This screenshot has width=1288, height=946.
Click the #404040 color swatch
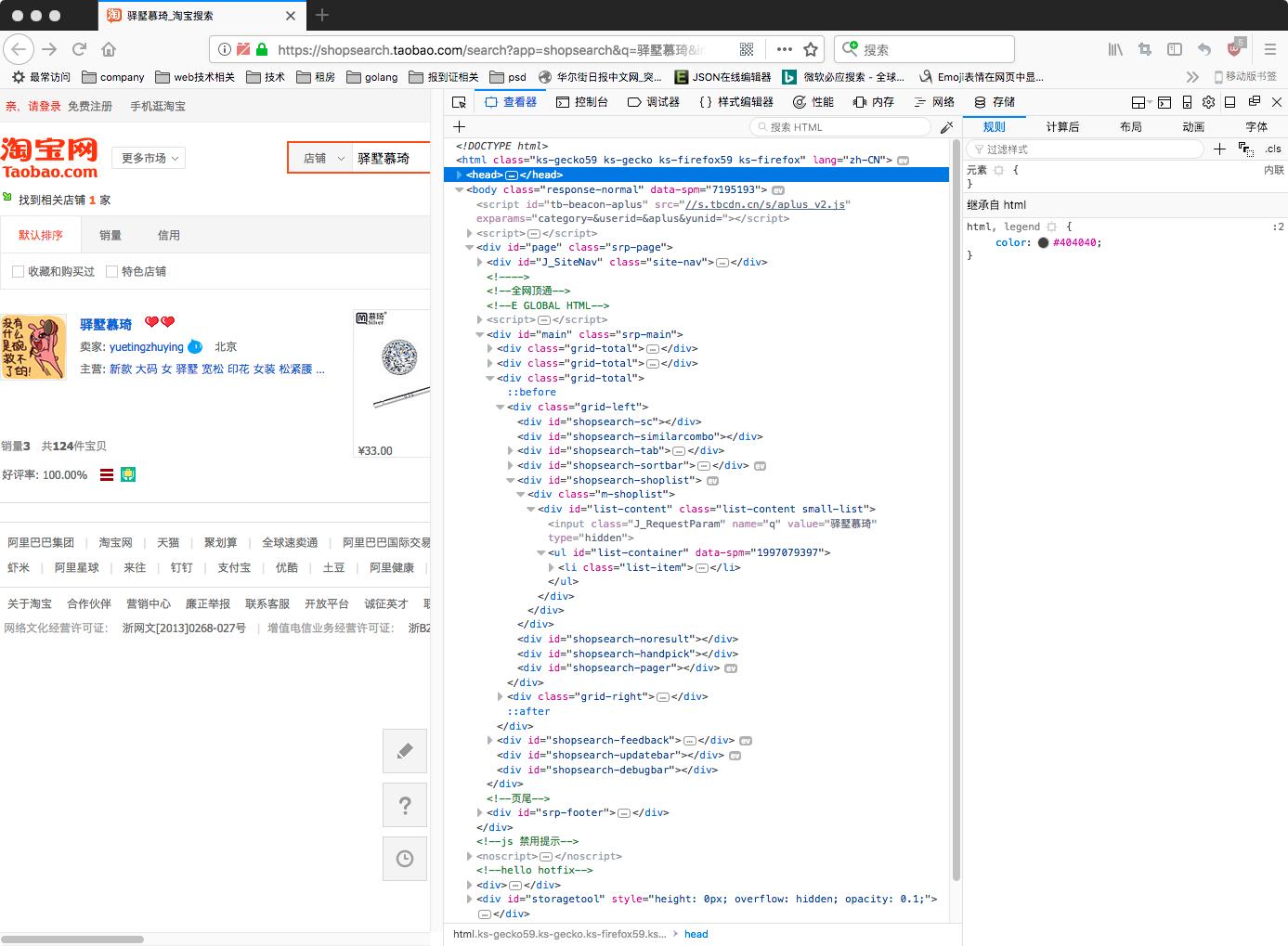pos(1043,243)
